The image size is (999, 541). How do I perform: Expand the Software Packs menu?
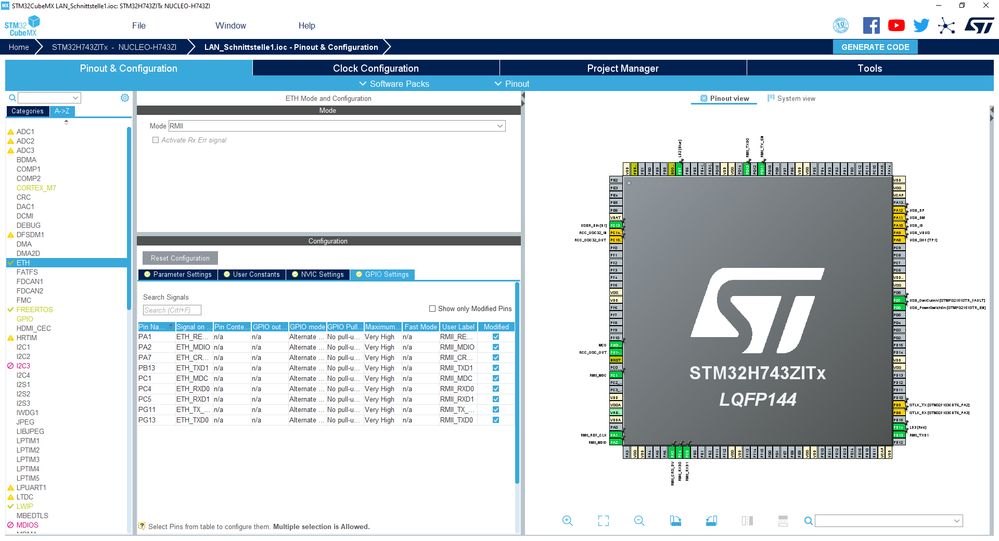click(x=394, y=83)
